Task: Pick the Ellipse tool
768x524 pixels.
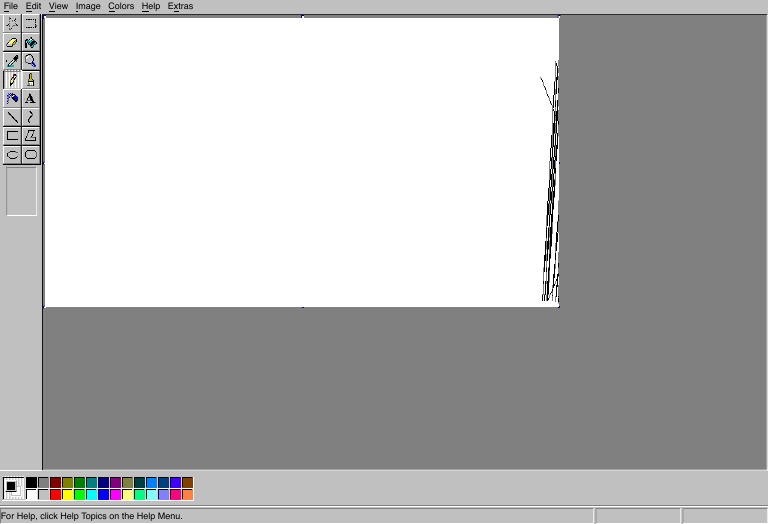Action: point(12,155)
